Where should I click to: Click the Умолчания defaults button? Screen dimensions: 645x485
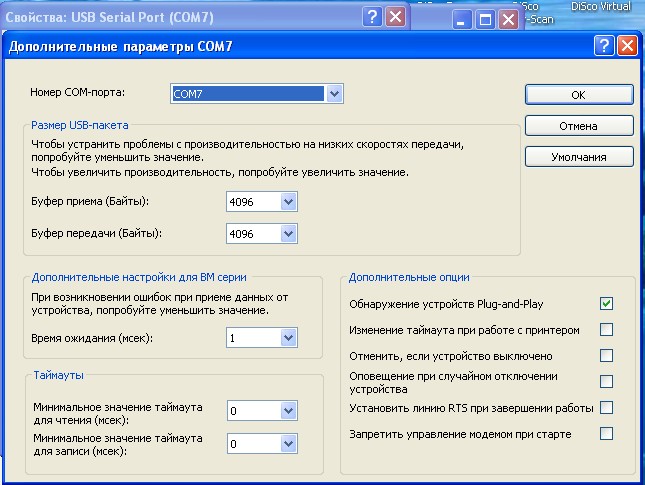pos(579,157)
